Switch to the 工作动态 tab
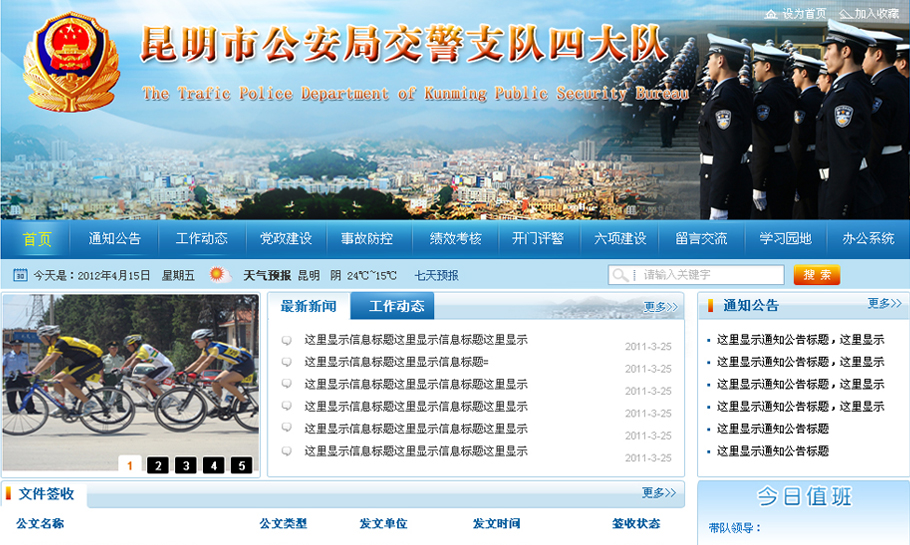 point(396,306)
